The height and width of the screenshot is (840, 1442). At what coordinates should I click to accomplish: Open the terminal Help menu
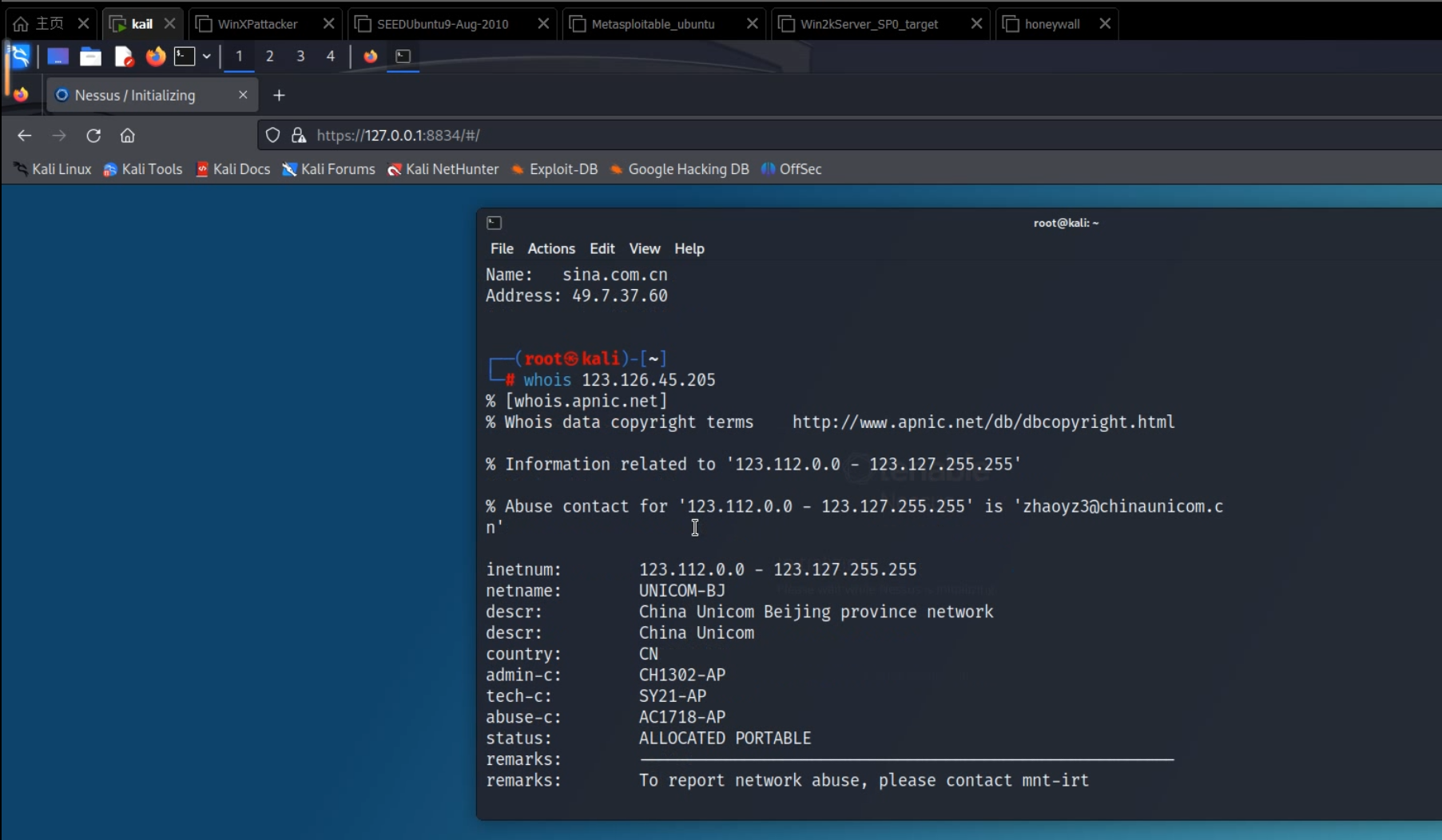pyautogui.click(x=689, y=249)
